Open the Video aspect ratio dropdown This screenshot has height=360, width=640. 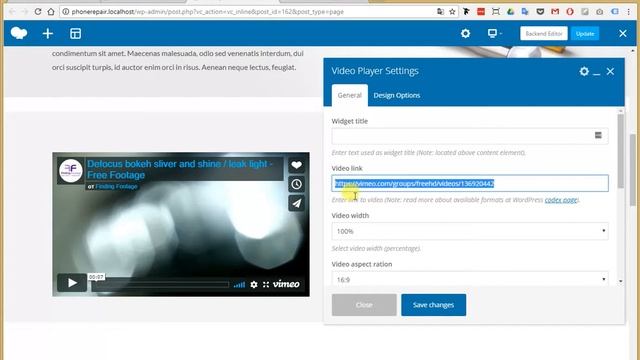pos(470,279)
